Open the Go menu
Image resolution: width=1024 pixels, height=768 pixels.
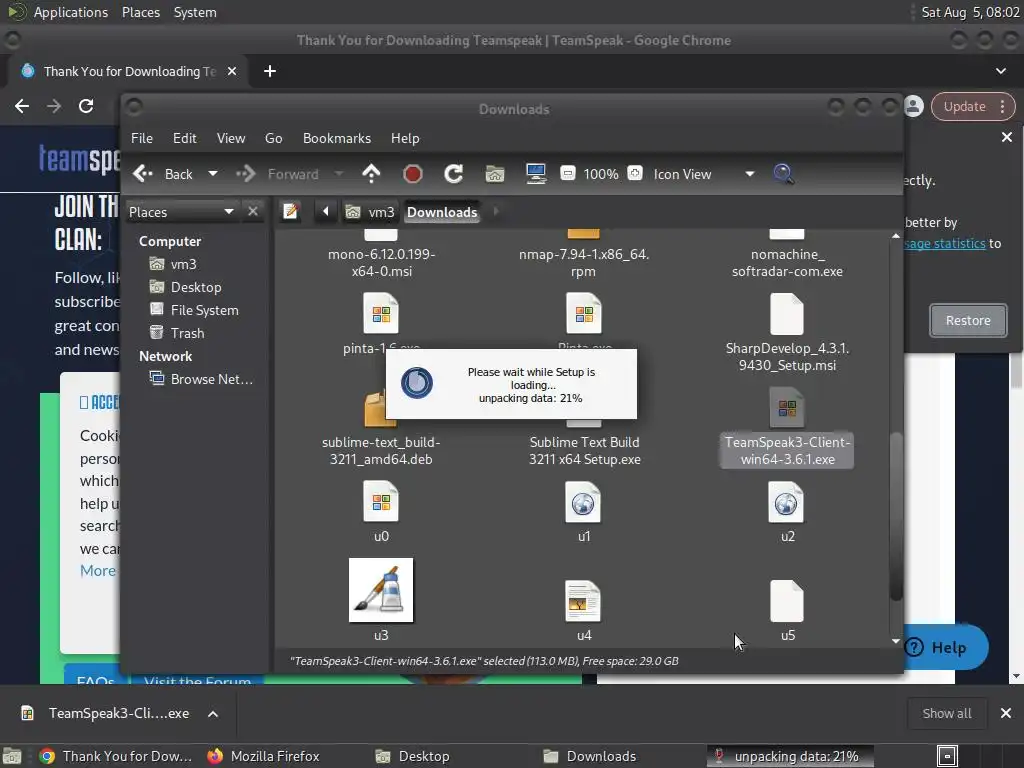pos(274,138)
